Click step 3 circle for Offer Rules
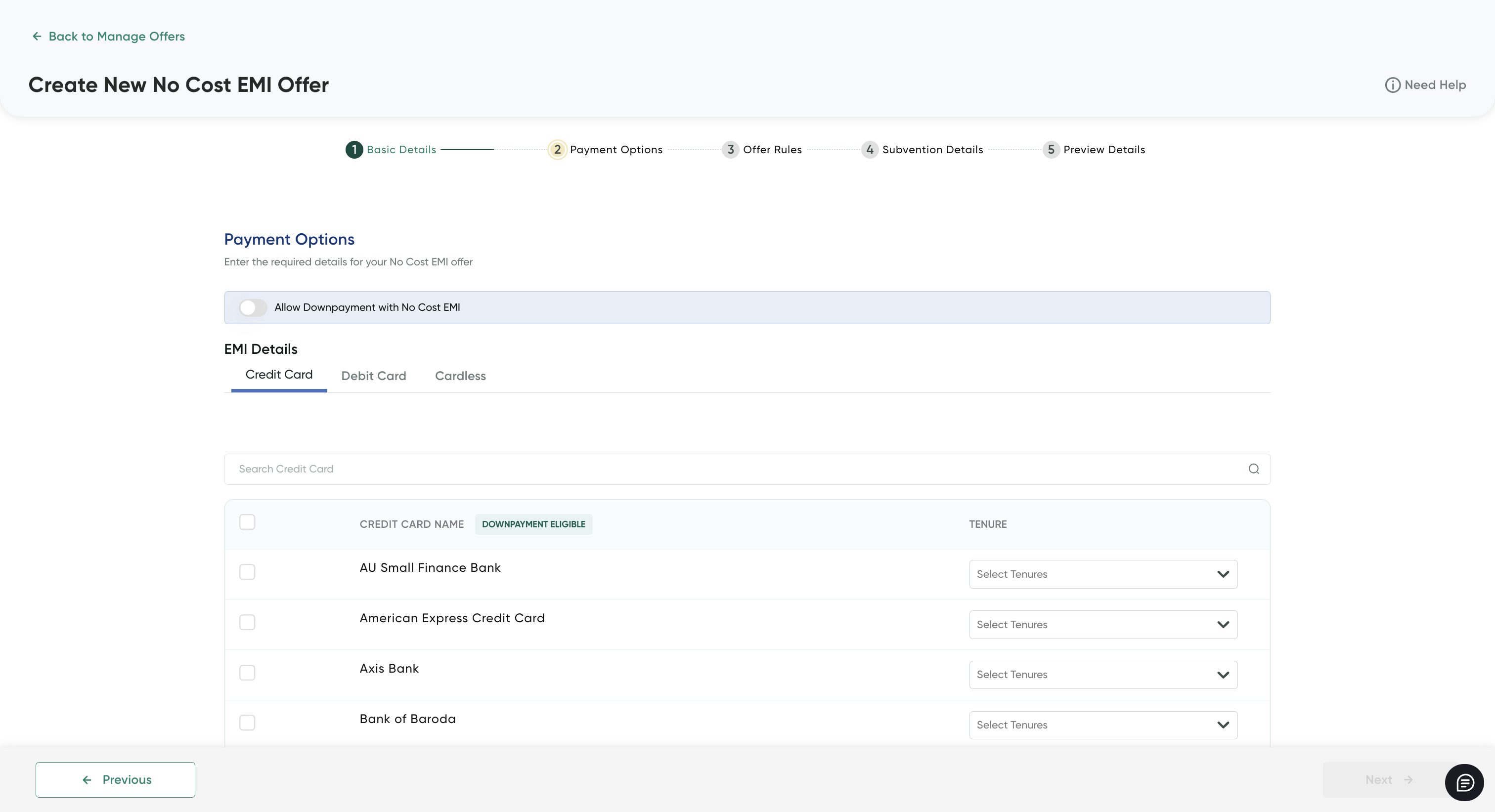The width and height of the screenshot is (1495, 812). tap(731, 150)
